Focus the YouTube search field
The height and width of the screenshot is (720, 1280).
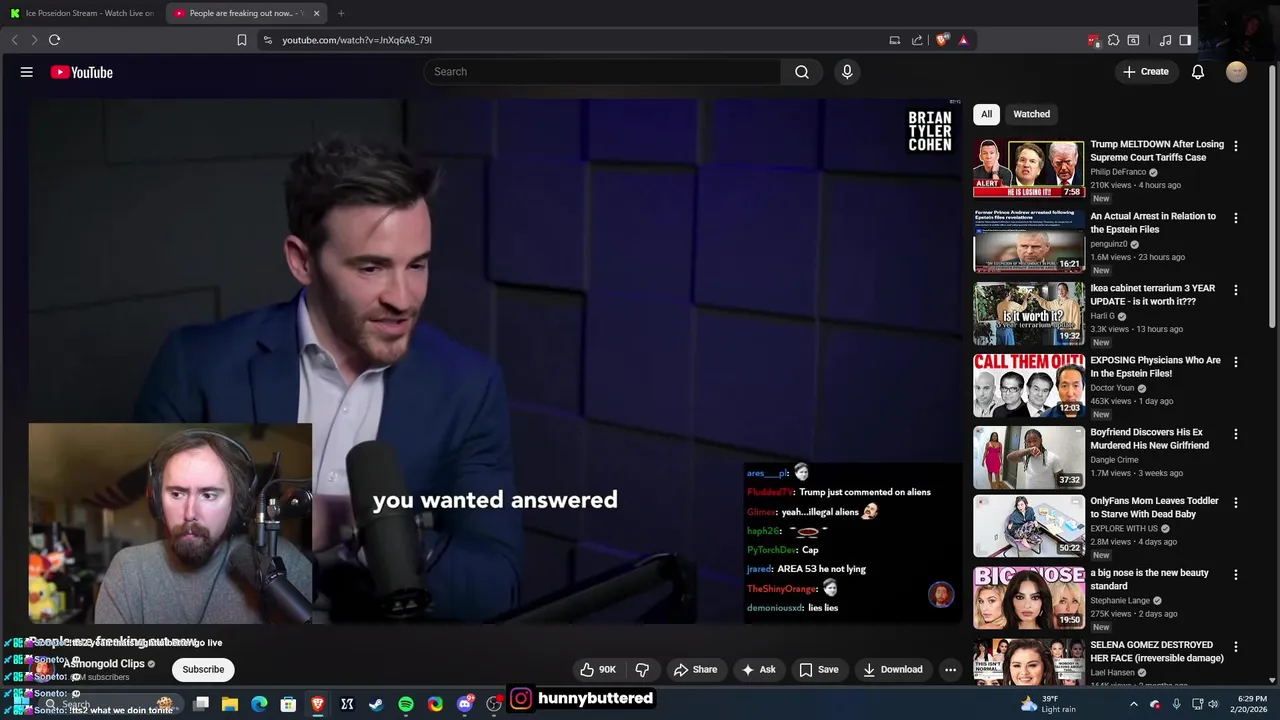tap(602, 72)
